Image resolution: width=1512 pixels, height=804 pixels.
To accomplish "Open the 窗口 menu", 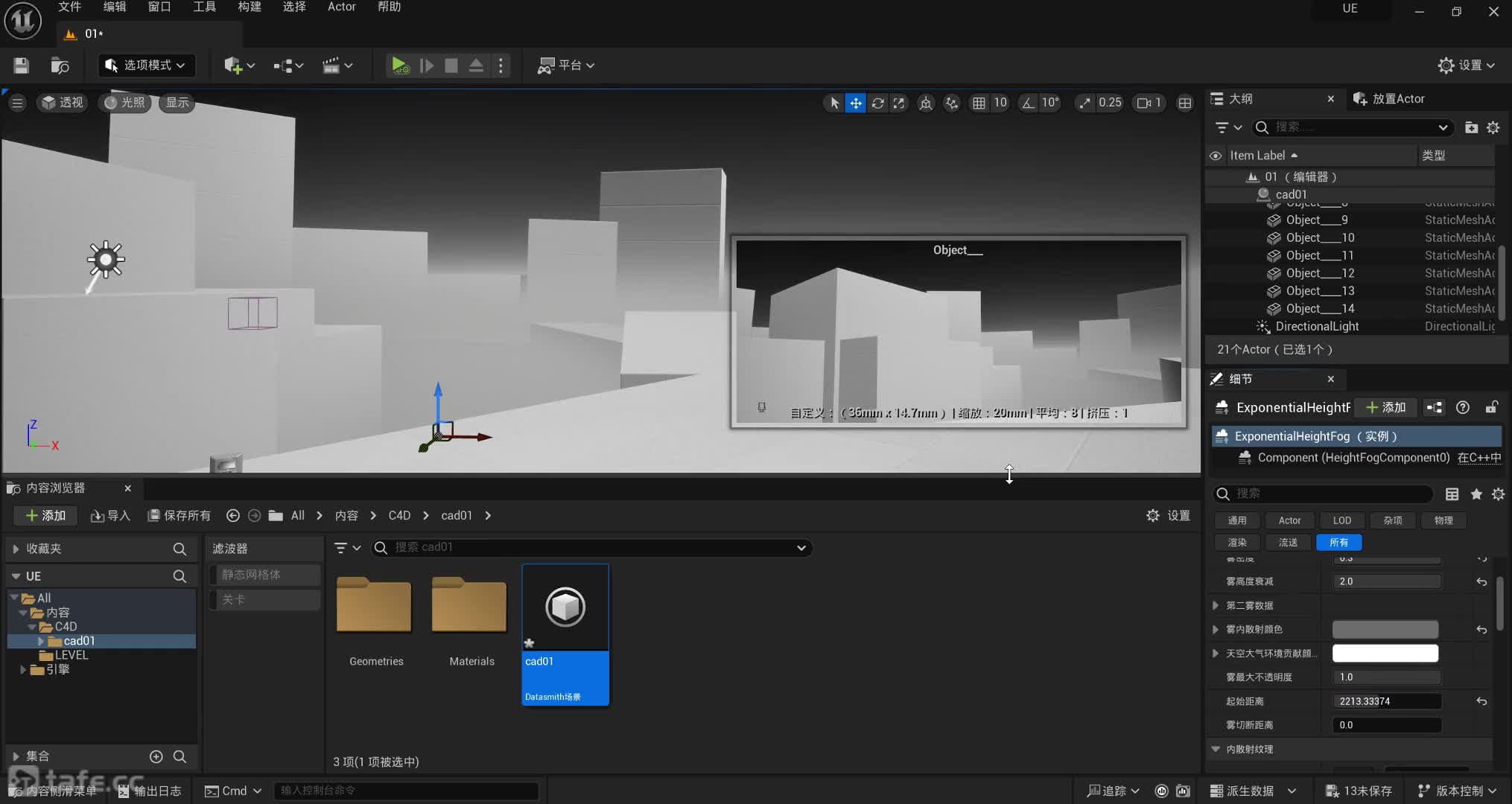I will (x=159, y=7).
